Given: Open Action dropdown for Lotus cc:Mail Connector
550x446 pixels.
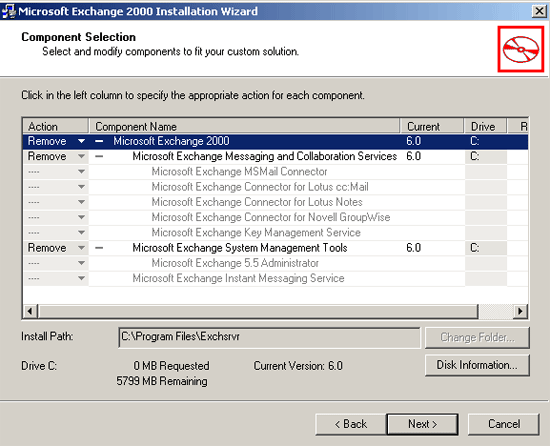Looking at the screenshot, I should pos(81,187).
